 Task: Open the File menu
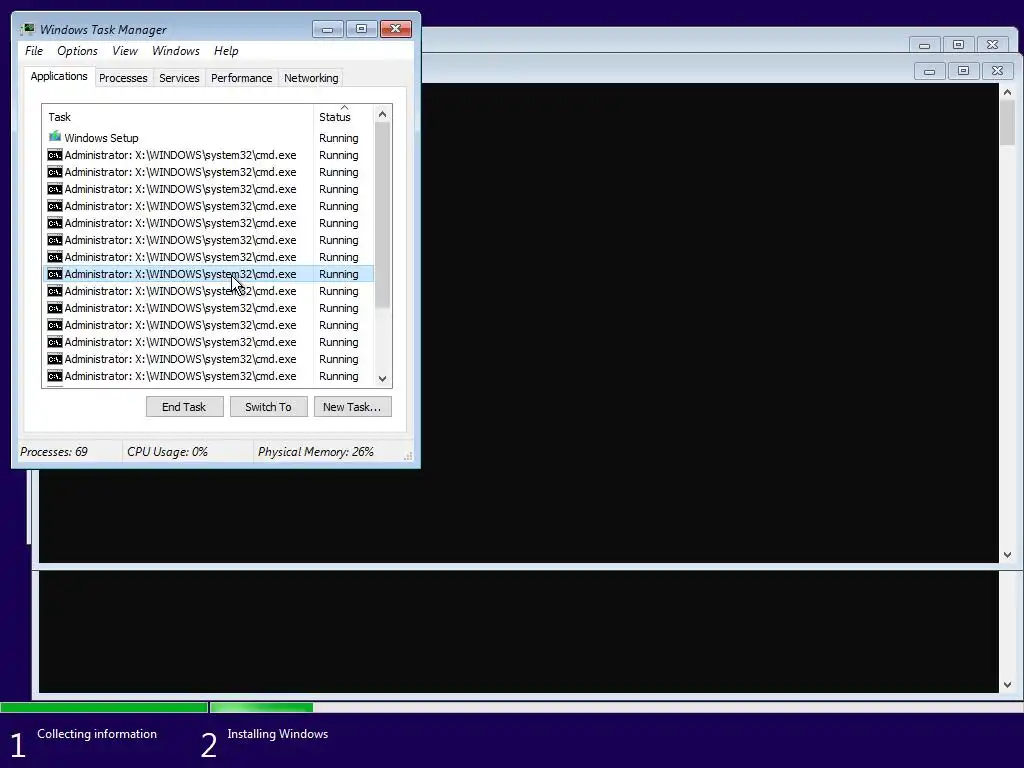pos(34,51)
